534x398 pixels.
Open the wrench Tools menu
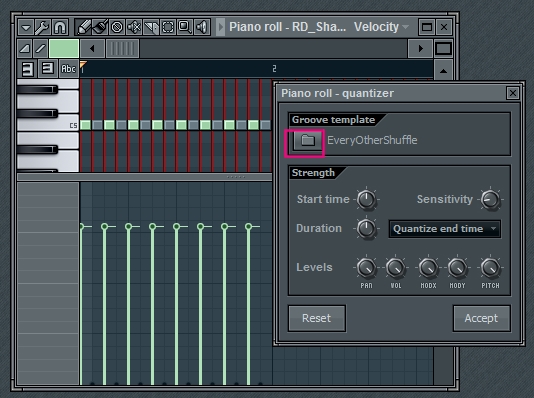tap(43, 27)
